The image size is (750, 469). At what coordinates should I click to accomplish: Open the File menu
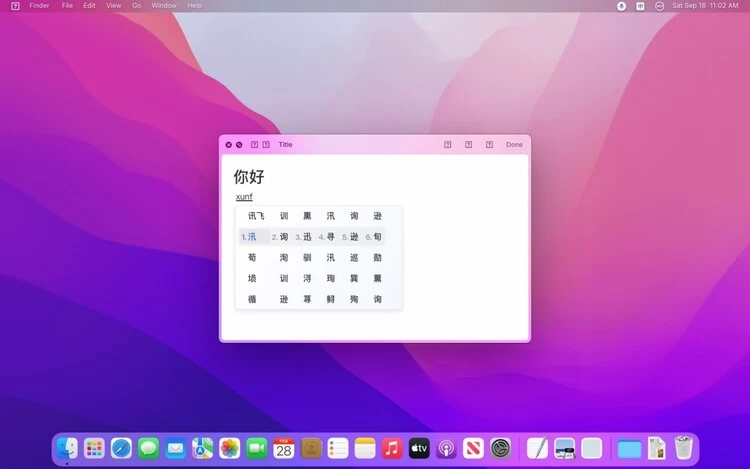pyautogui.click(x=67, y=6)
